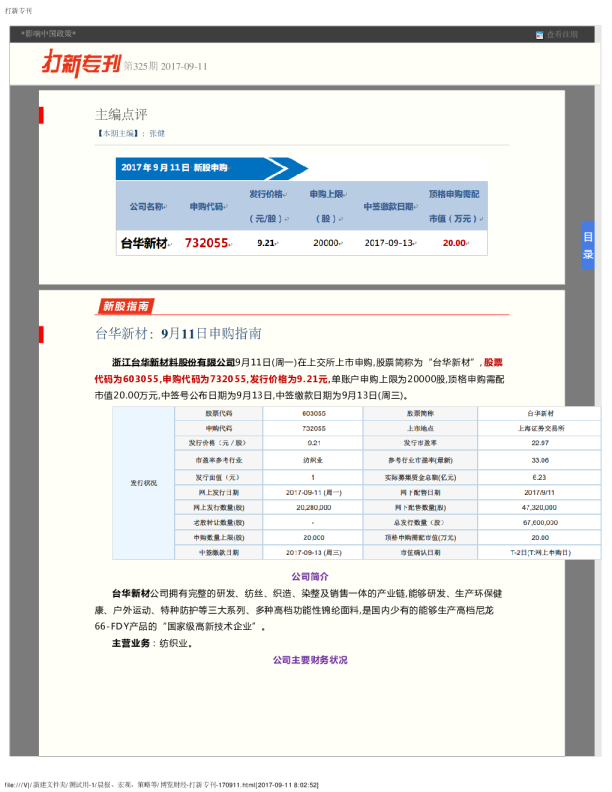Open the underlined 浙江台华新材料股份有限公司 link
612x792 pixels.
(172, 361)
